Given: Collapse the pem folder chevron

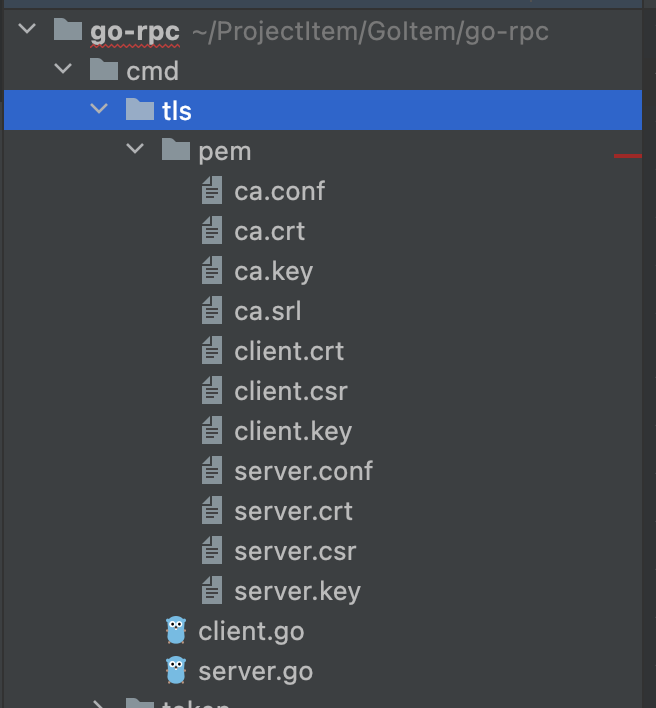Looking at the screenshot, I should click(x=135, y=149).
